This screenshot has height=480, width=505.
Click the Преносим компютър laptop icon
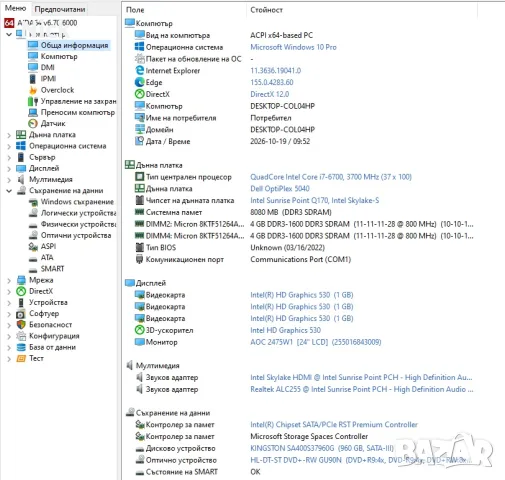(33, 112)
